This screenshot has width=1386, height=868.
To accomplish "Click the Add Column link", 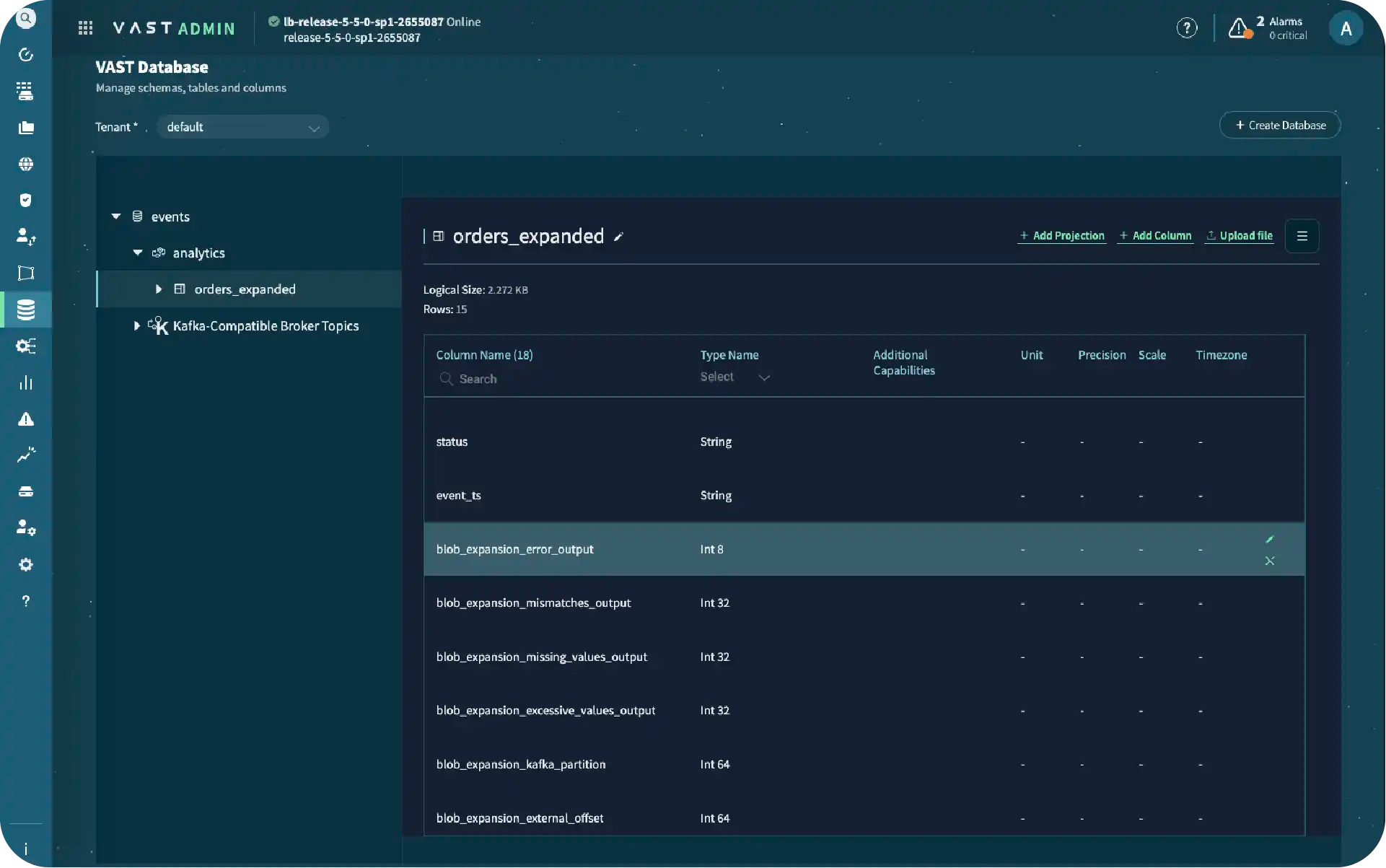I will (1155, 236).
